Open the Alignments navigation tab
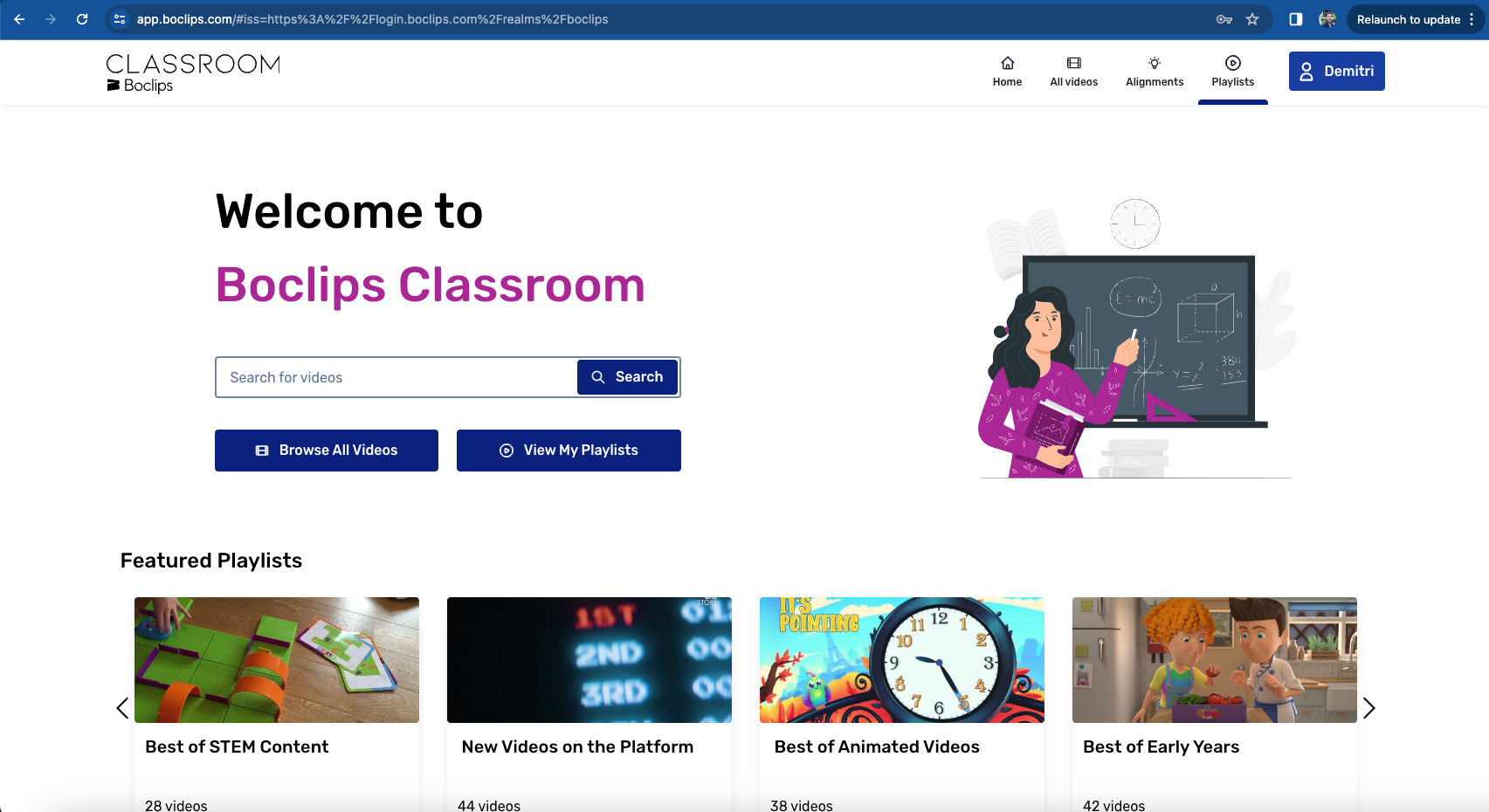This screenshot has height=812, width=1489. [1155, 72]
